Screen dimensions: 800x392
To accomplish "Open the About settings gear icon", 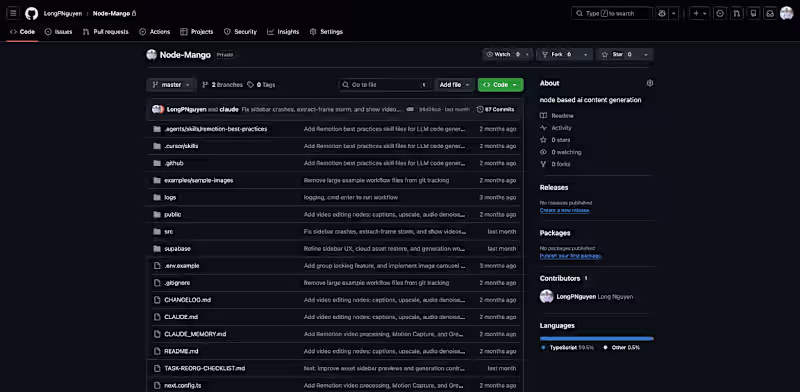I will [x=649, y=83].
